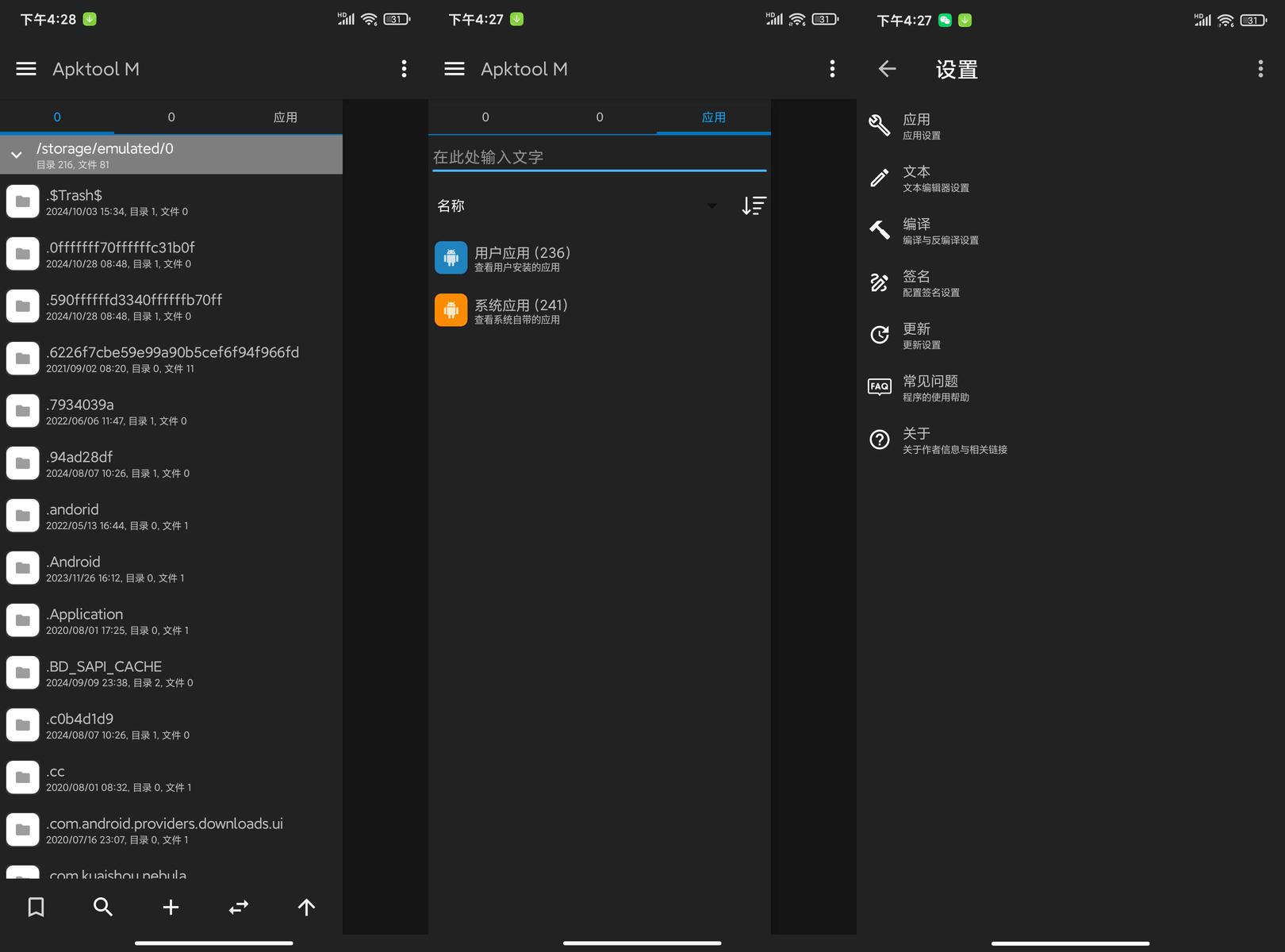Open folder .0fffffff70ffffffc31b0f

pyautogui.click(x=171, y=254)
